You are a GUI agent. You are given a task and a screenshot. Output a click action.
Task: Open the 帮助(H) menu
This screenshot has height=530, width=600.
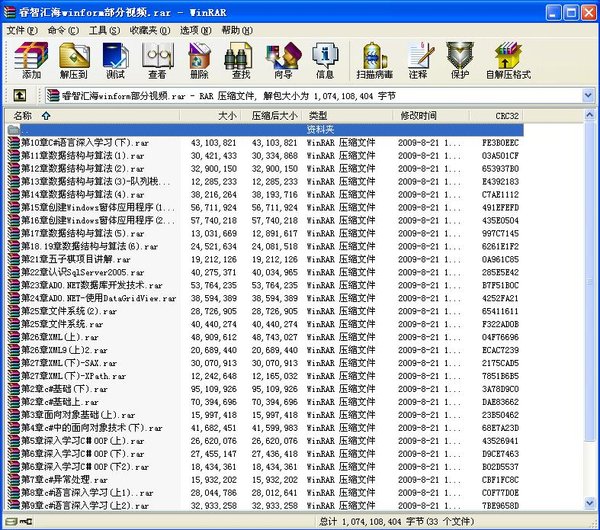[x=237, y=30]
